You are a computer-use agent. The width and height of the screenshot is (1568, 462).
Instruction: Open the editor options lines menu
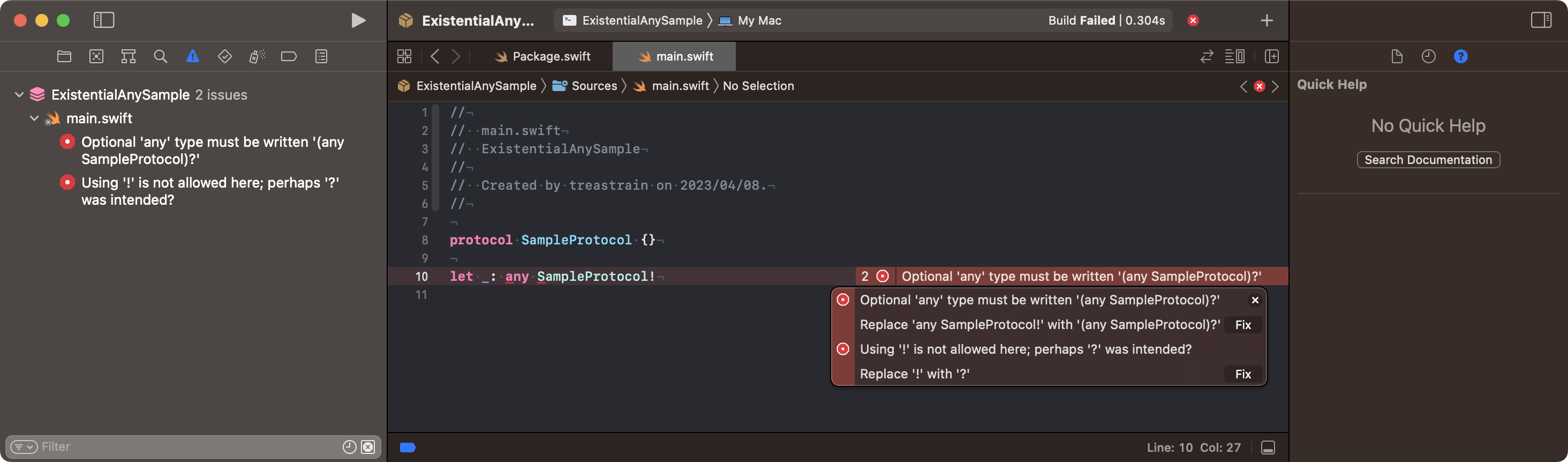tap(1234, 57)
